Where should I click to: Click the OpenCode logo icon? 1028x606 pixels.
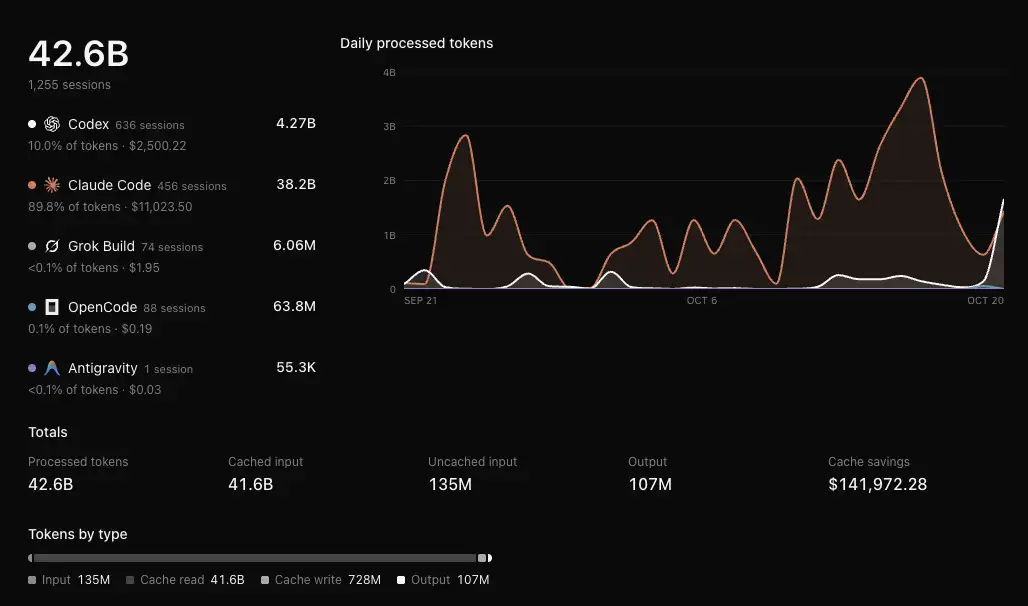tap(52, 307)
